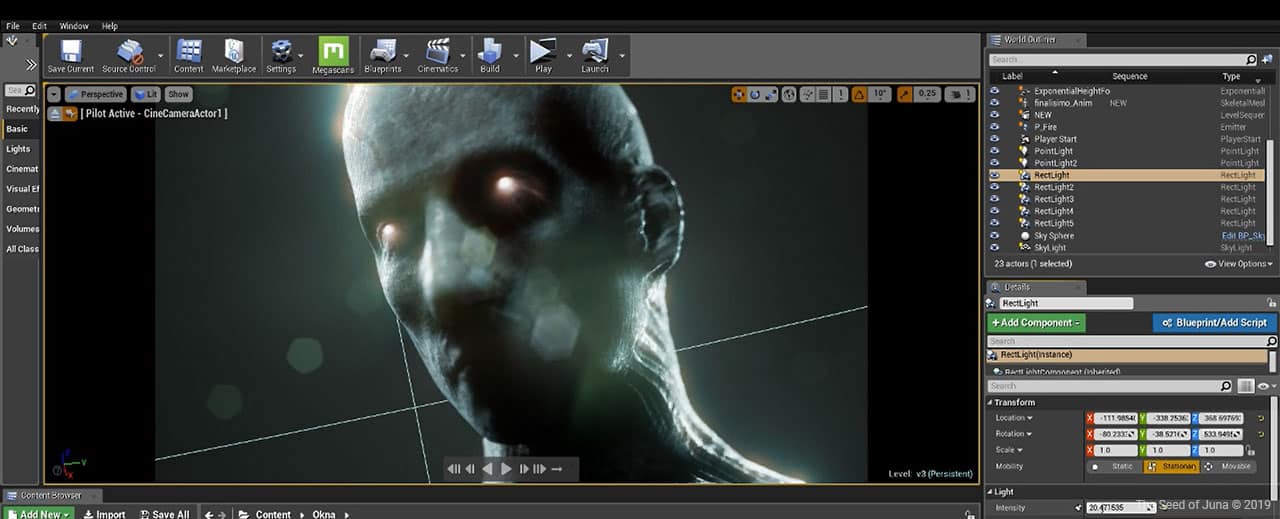Click the camera view icon beside Pilot Active

pos(70,114)
